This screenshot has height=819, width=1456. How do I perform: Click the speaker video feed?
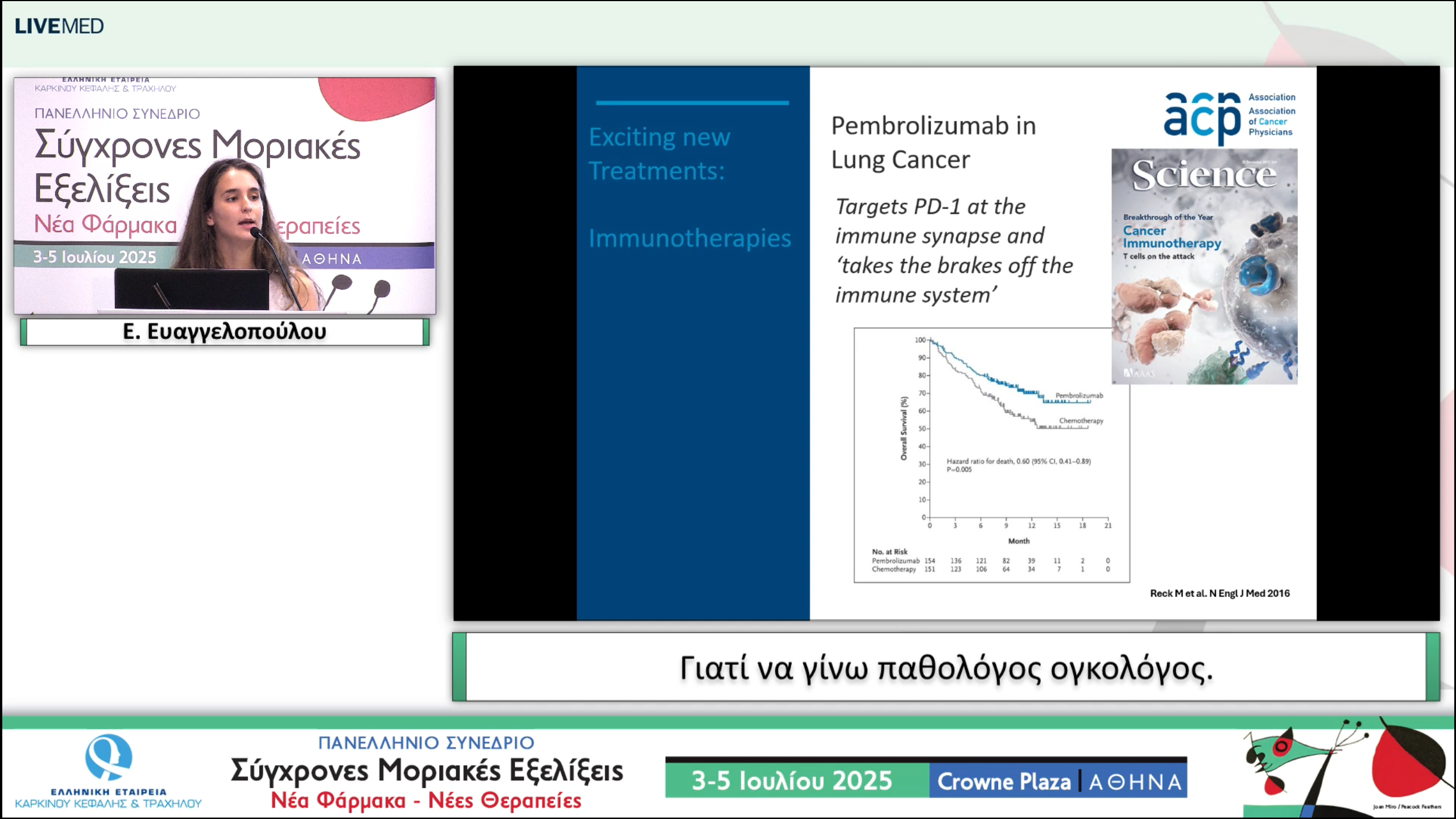(225, 196)
